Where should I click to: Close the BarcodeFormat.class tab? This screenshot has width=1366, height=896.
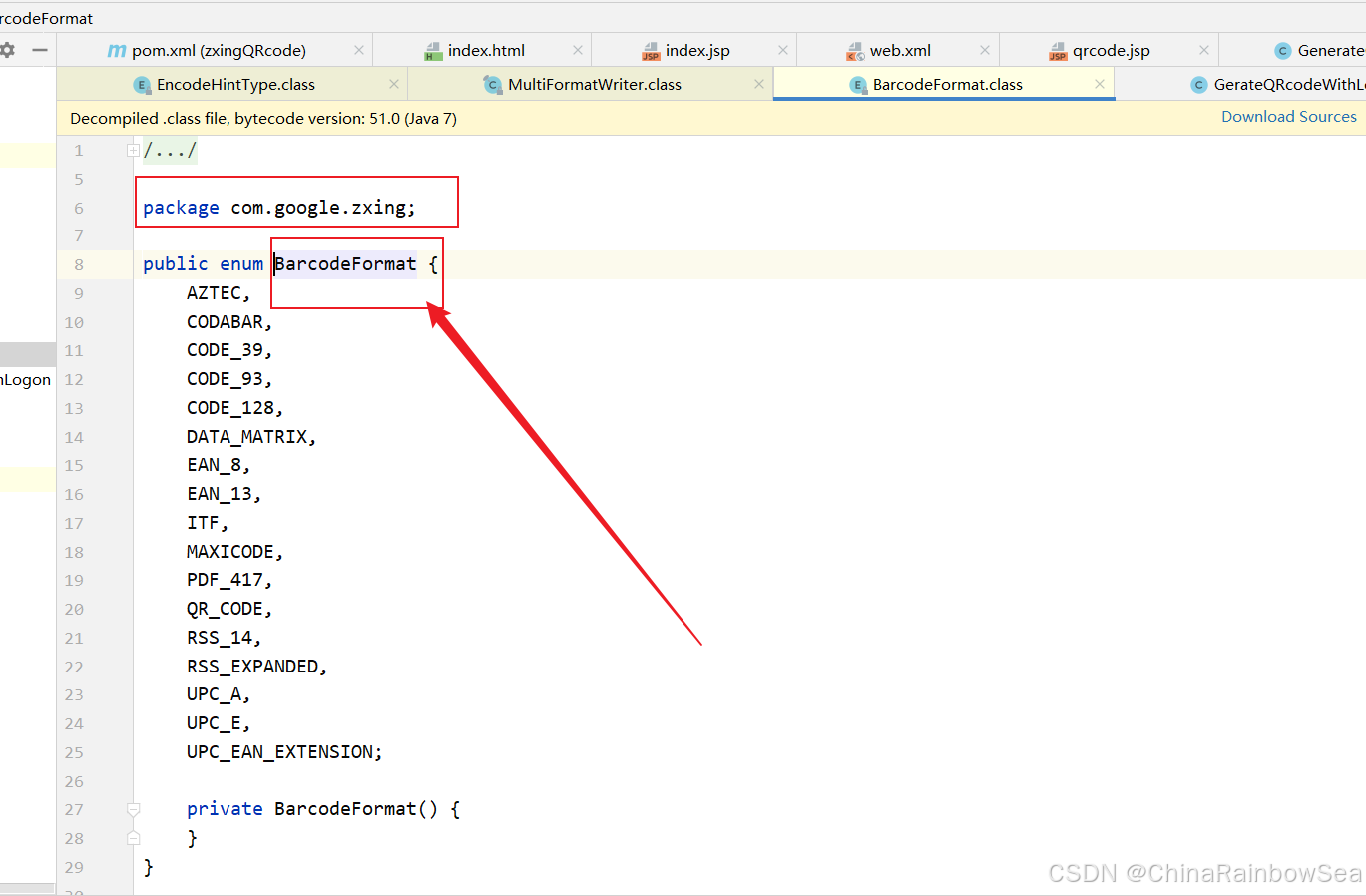(1100, 84)
